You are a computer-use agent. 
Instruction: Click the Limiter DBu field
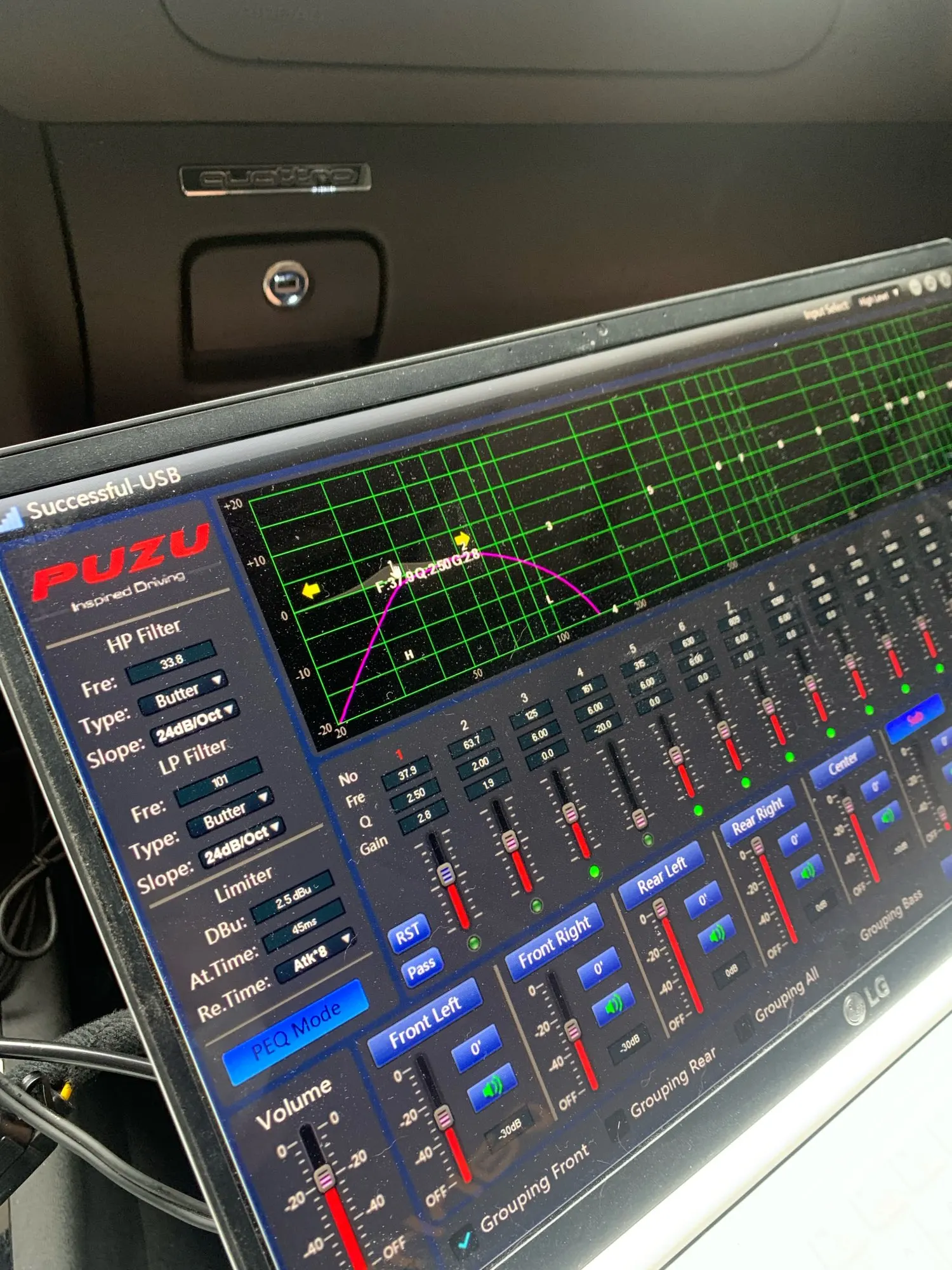(292, 897)
